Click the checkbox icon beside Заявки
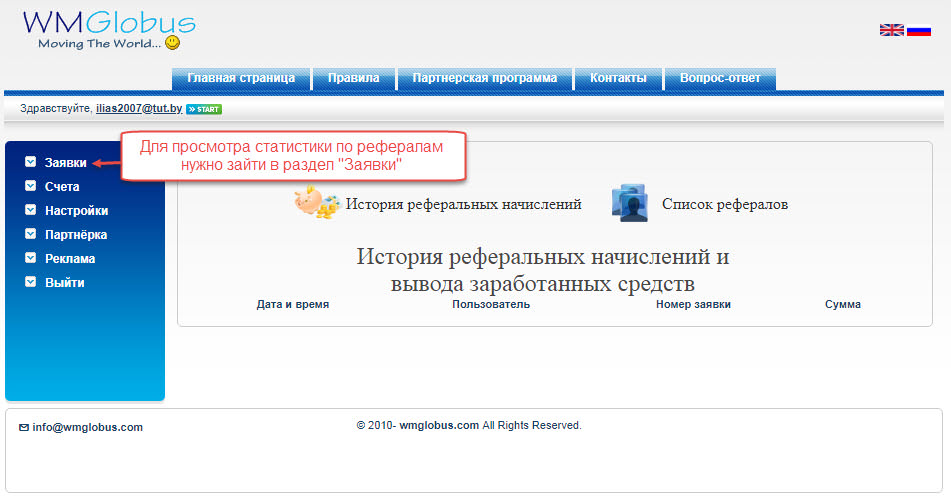This screenshot has width=951, height=499. [x=31, y=162]
